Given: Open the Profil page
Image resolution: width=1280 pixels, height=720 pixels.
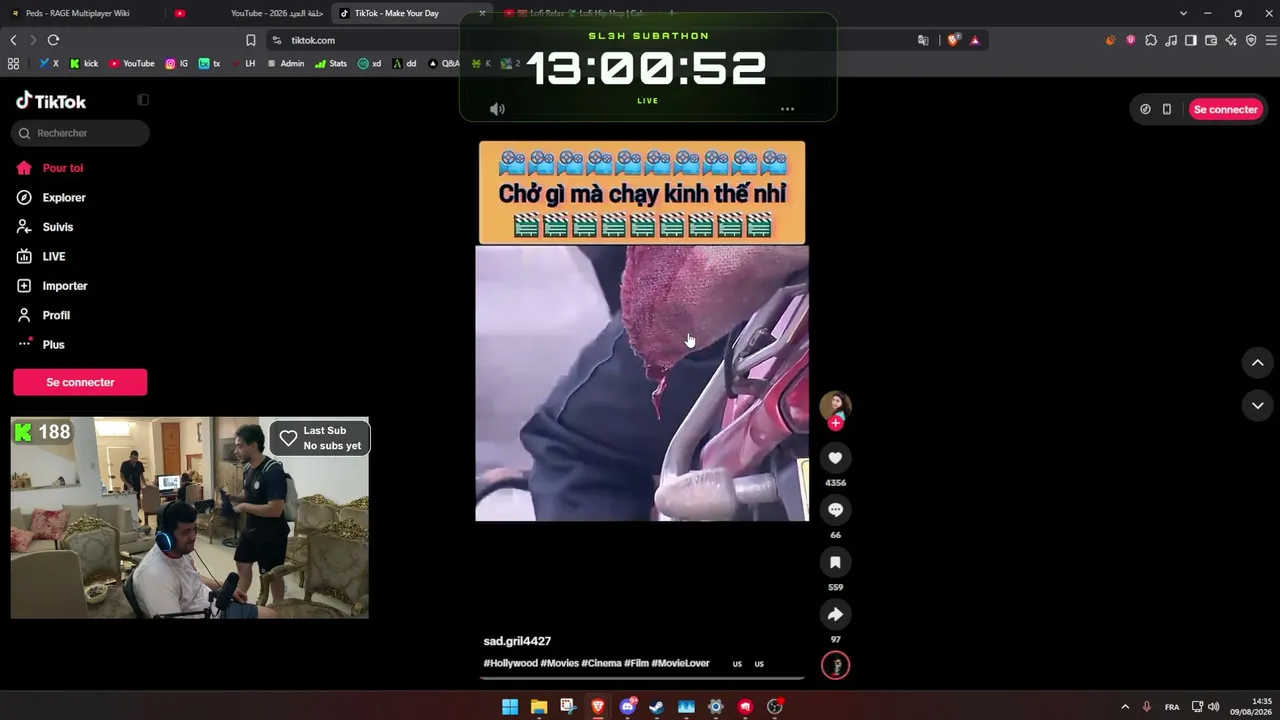Looking at the screenshot, I should click(x=43, y=315).
